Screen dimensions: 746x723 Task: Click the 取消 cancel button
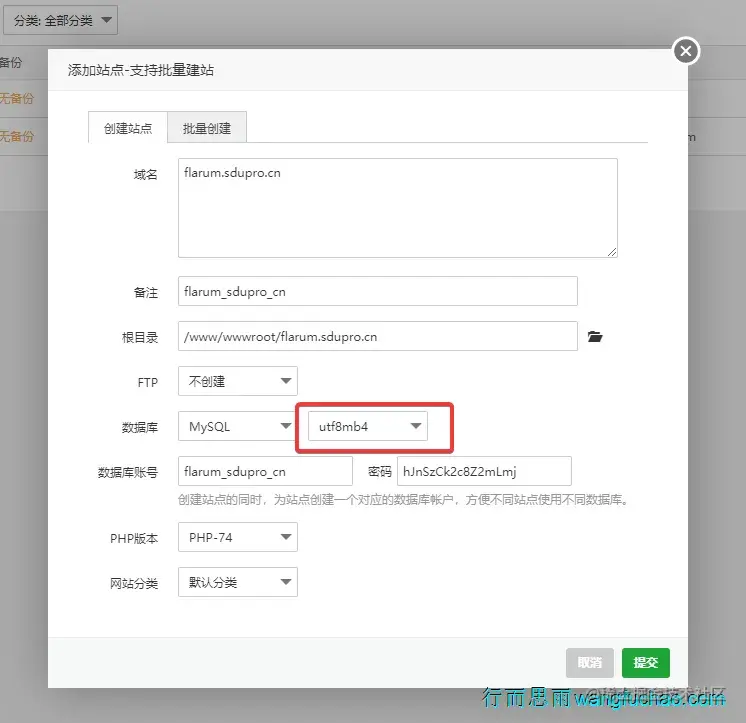pyautogui.click(x=589, y=663)
